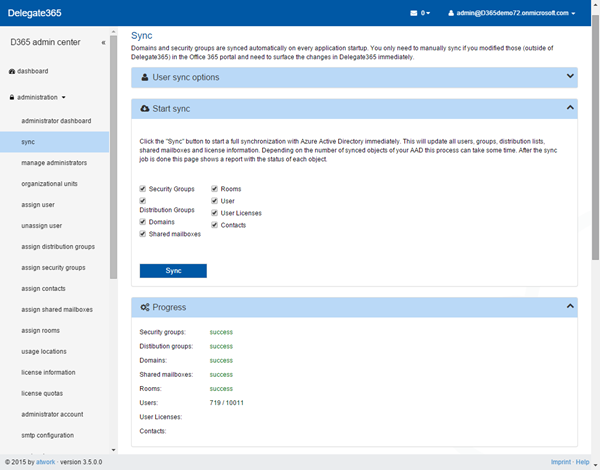This screenshot has height=470, width=600.
Task: Click the user icon in User sync options
Action: [x=146, y=77]
